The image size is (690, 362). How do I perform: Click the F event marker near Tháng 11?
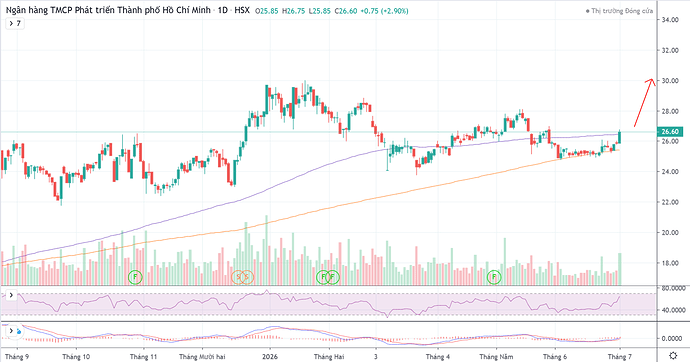click(x=136, y=277)
